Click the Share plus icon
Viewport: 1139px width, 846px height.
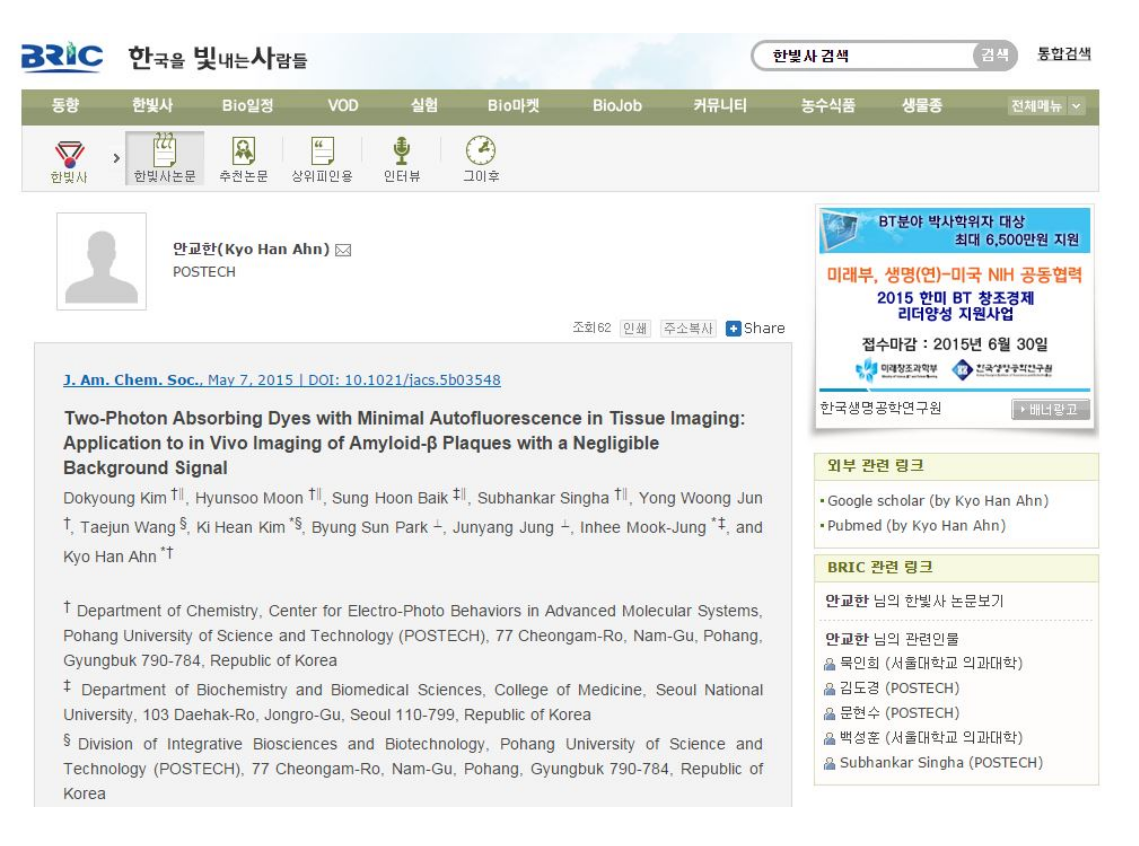click(733, 328)
